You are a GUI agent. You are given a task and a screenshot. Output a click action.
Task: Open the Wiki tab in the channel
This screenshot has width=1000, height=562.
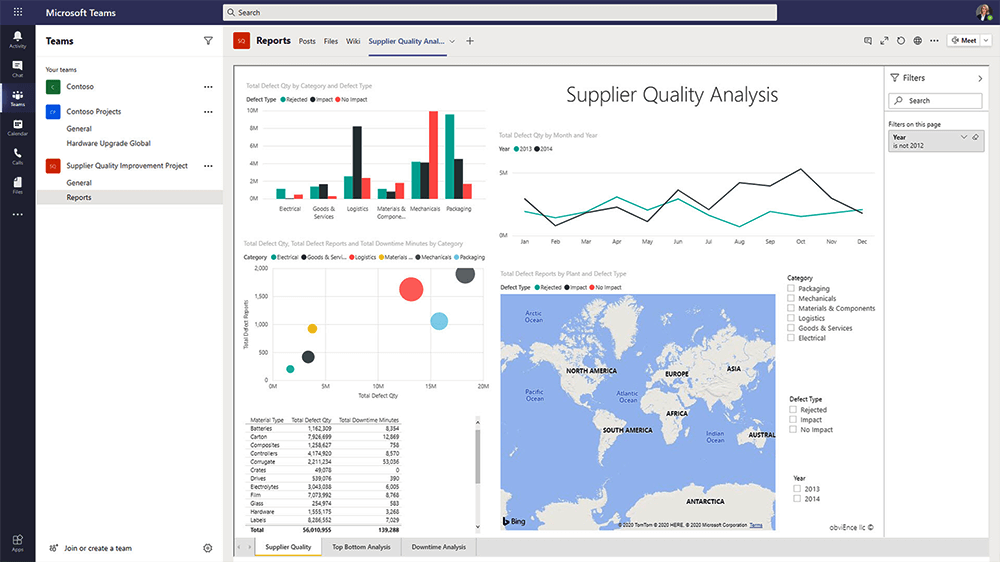(x=353, y=41)
